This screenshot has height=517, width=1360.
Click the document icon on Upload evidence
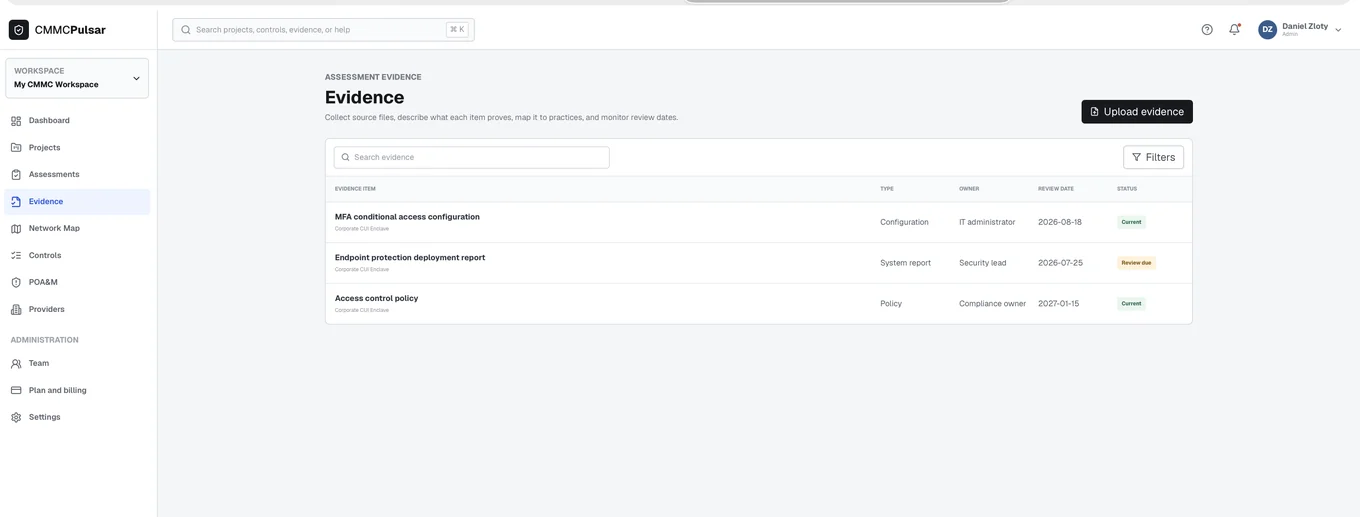pos(1094,112)
